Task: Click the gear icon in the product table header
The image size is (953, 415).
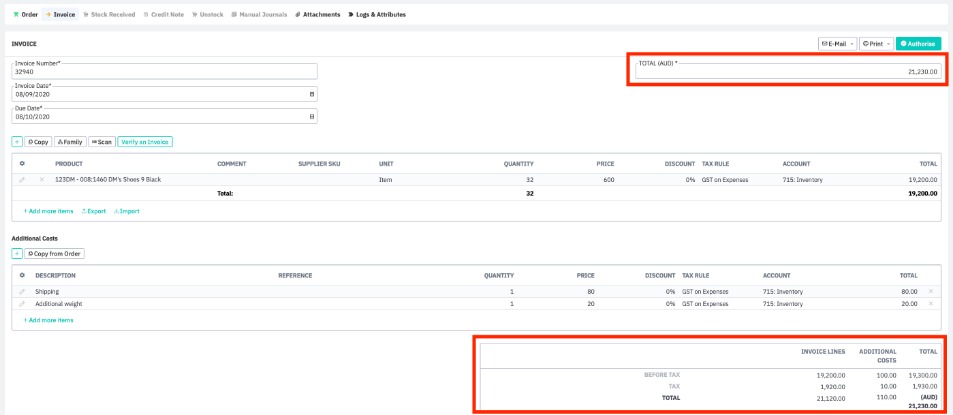Action: pos(22,163)
